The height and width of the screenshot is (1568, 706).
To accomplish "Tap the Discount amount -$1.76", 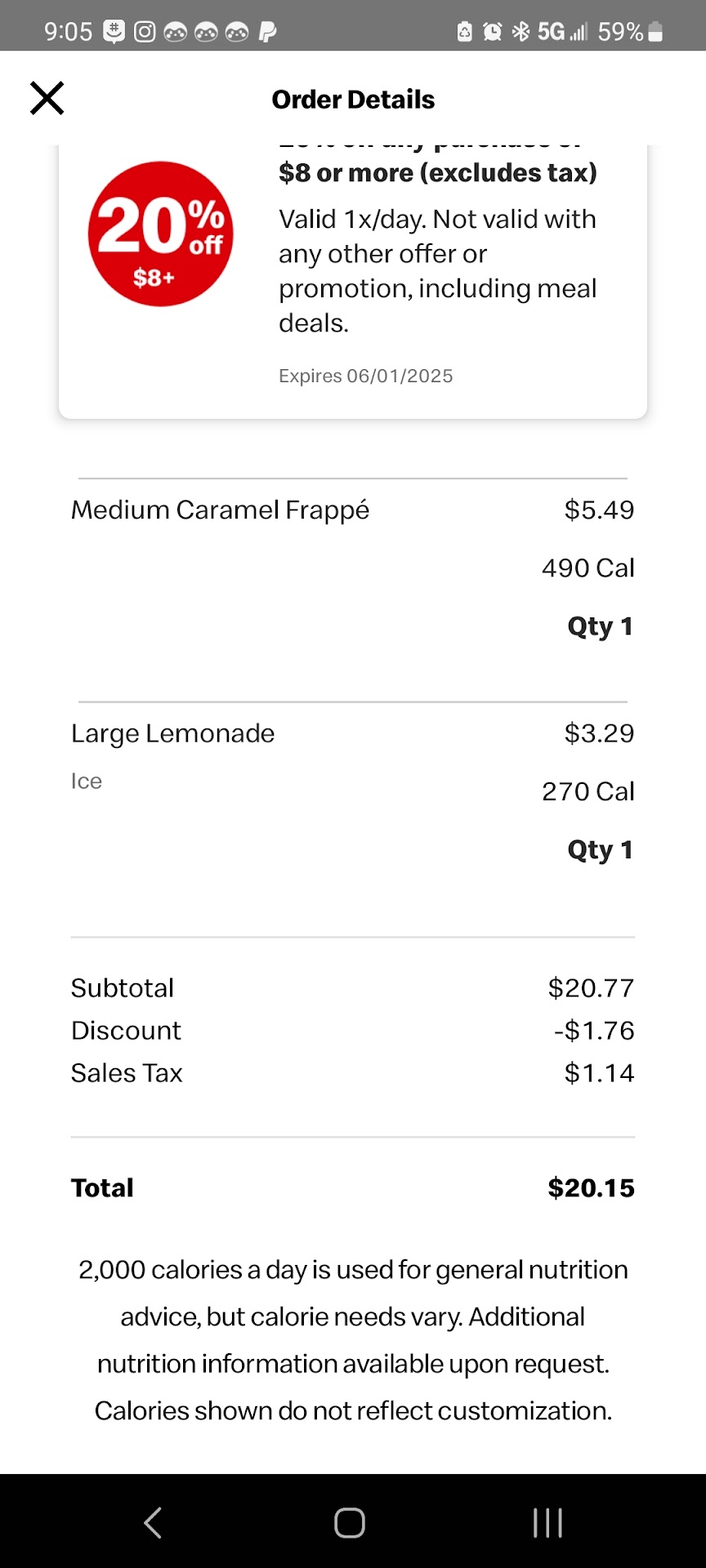I will 594,1031.
